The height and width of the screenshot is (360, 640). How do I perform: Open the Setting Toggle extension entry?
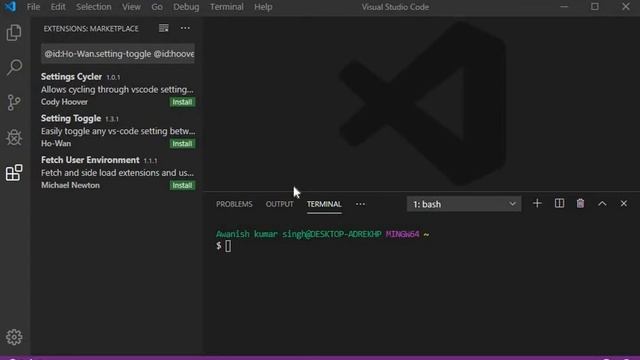(x=118, y=131)
